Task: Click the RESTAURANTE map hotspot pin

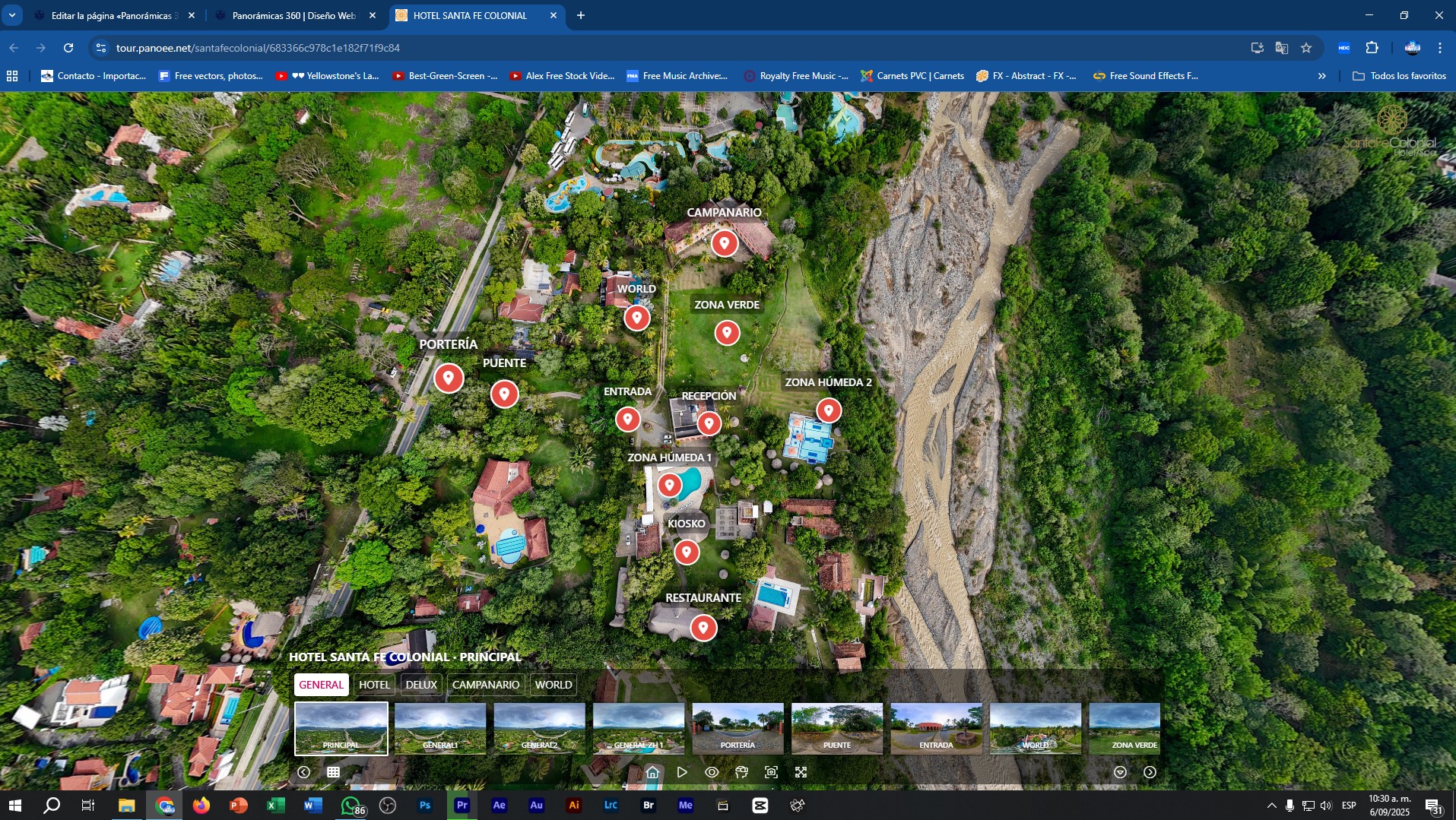Action: pos(703,628)
